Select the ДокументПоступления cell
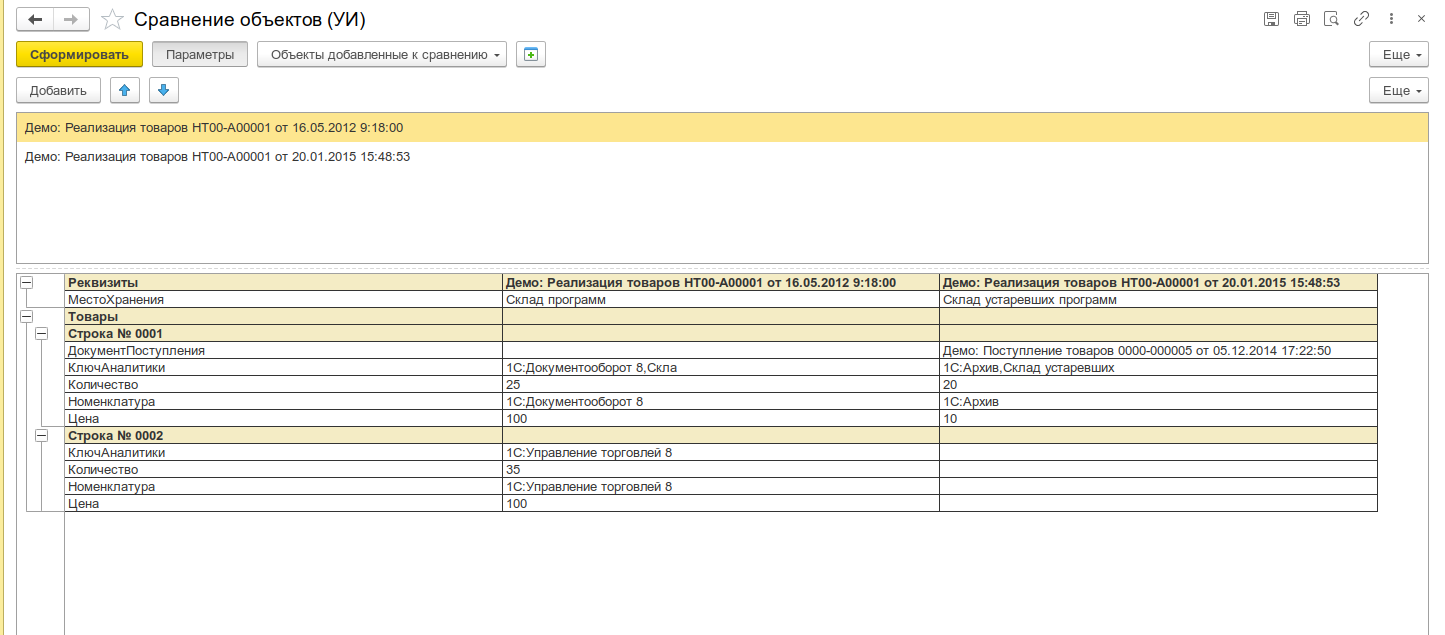Viewport: 1445px width, 635px height. 284,350
